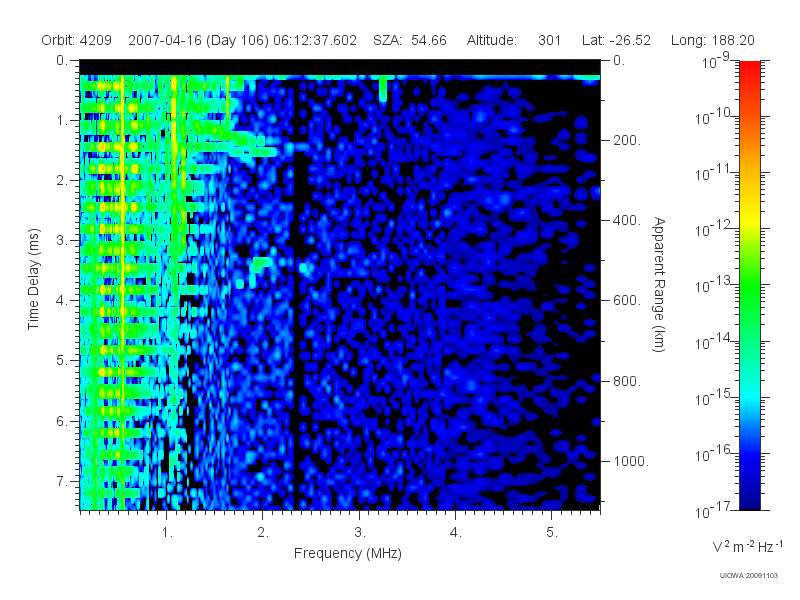
Task: Click the timestamp '06:12:37.602'
Action: point(315,40)
